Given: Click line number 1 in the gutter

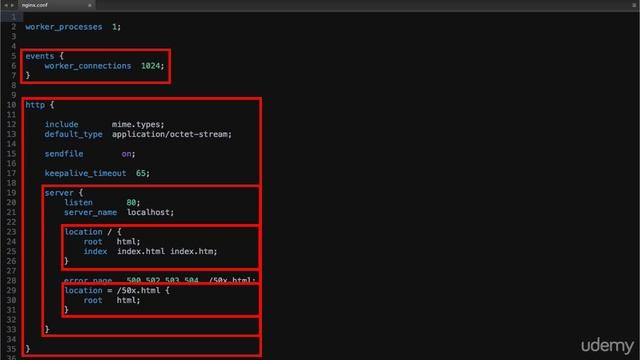Looking at the screenshot, I should (13, 17).
